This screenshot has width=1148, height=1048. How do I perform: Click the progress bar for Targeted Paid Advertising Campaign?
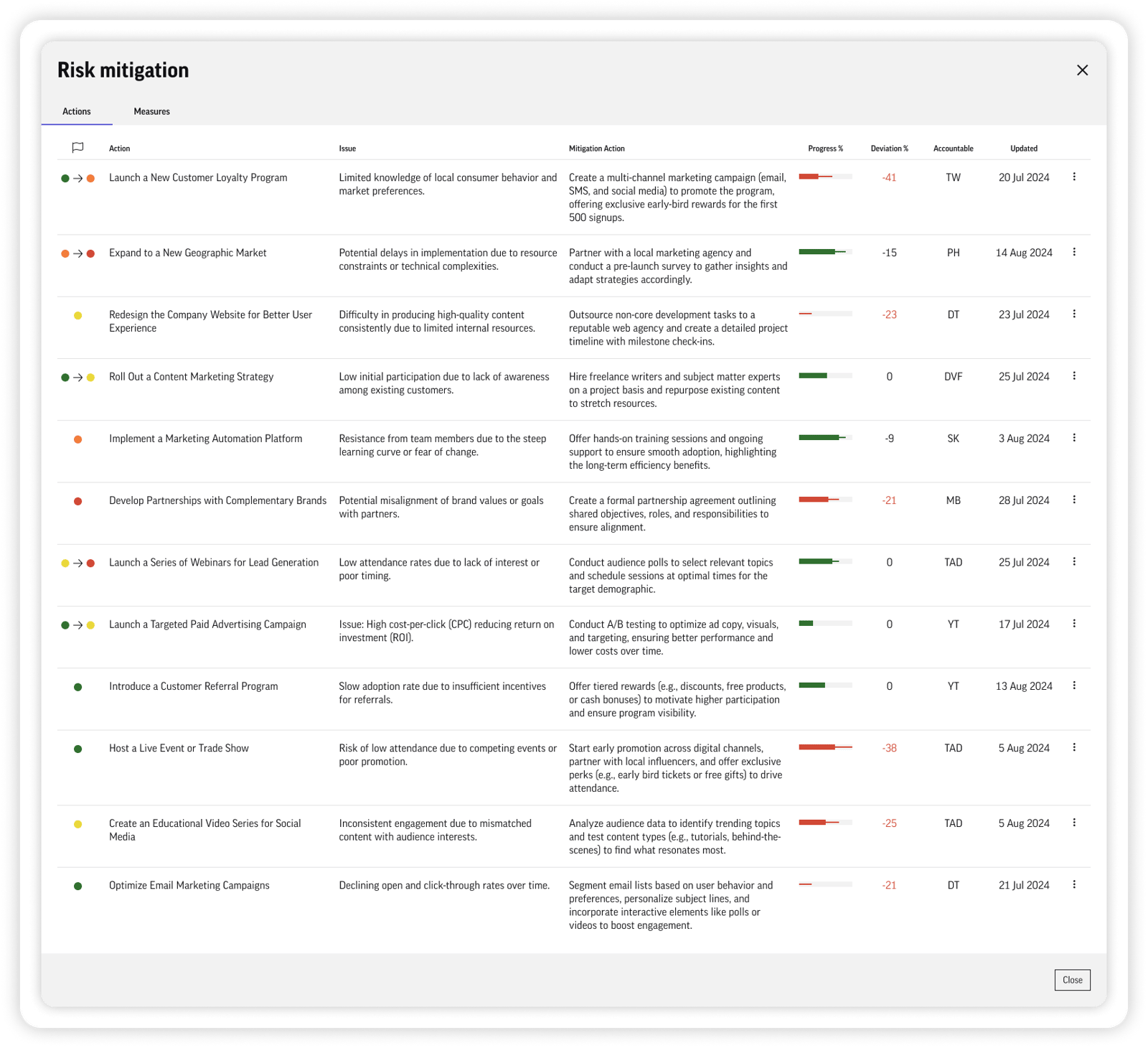click(x=825, y=624)
